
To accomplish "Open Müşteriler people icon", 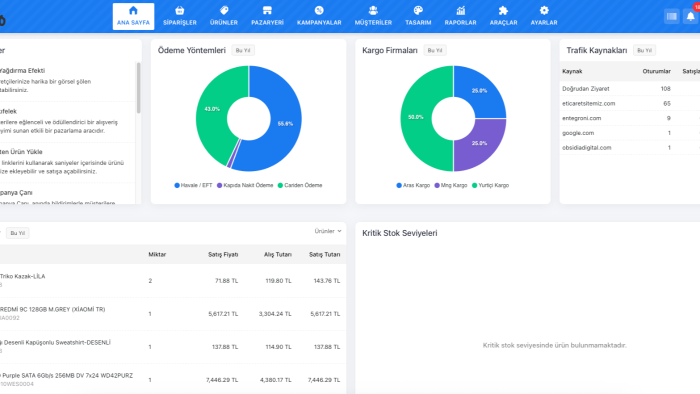I will click(373, 11).
